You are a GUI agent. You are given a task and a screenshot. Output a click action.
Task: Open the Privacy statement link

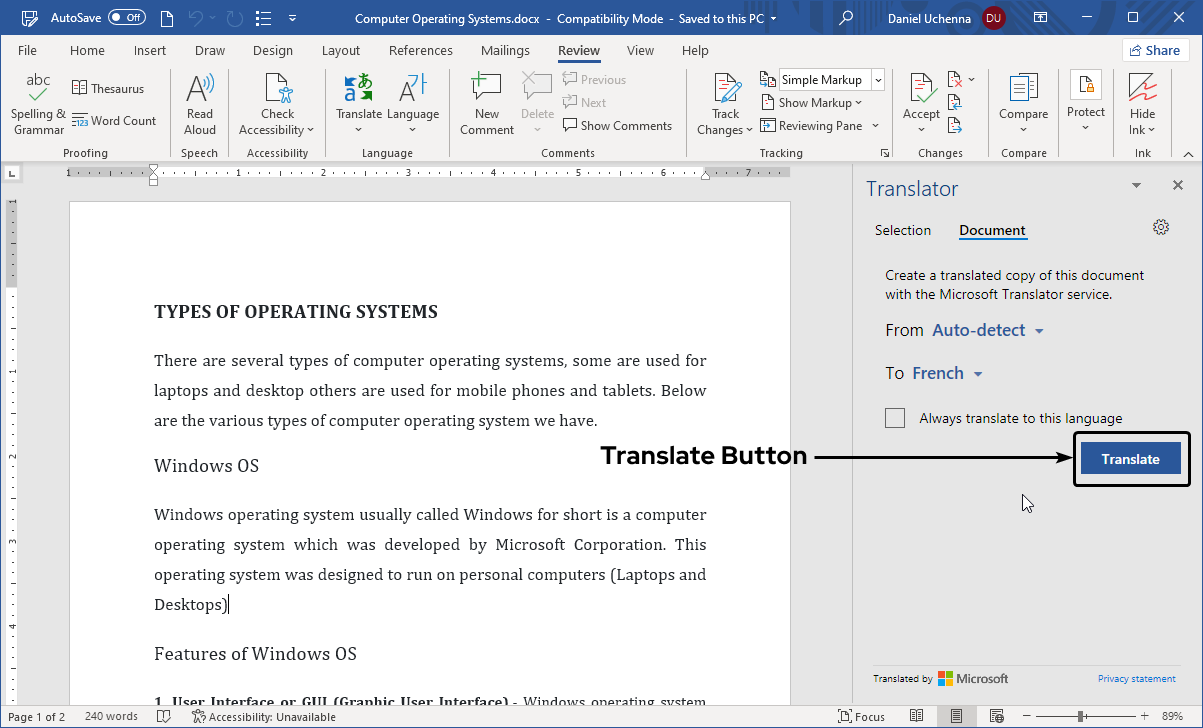pyautogui.click(x=1136, y=678)
